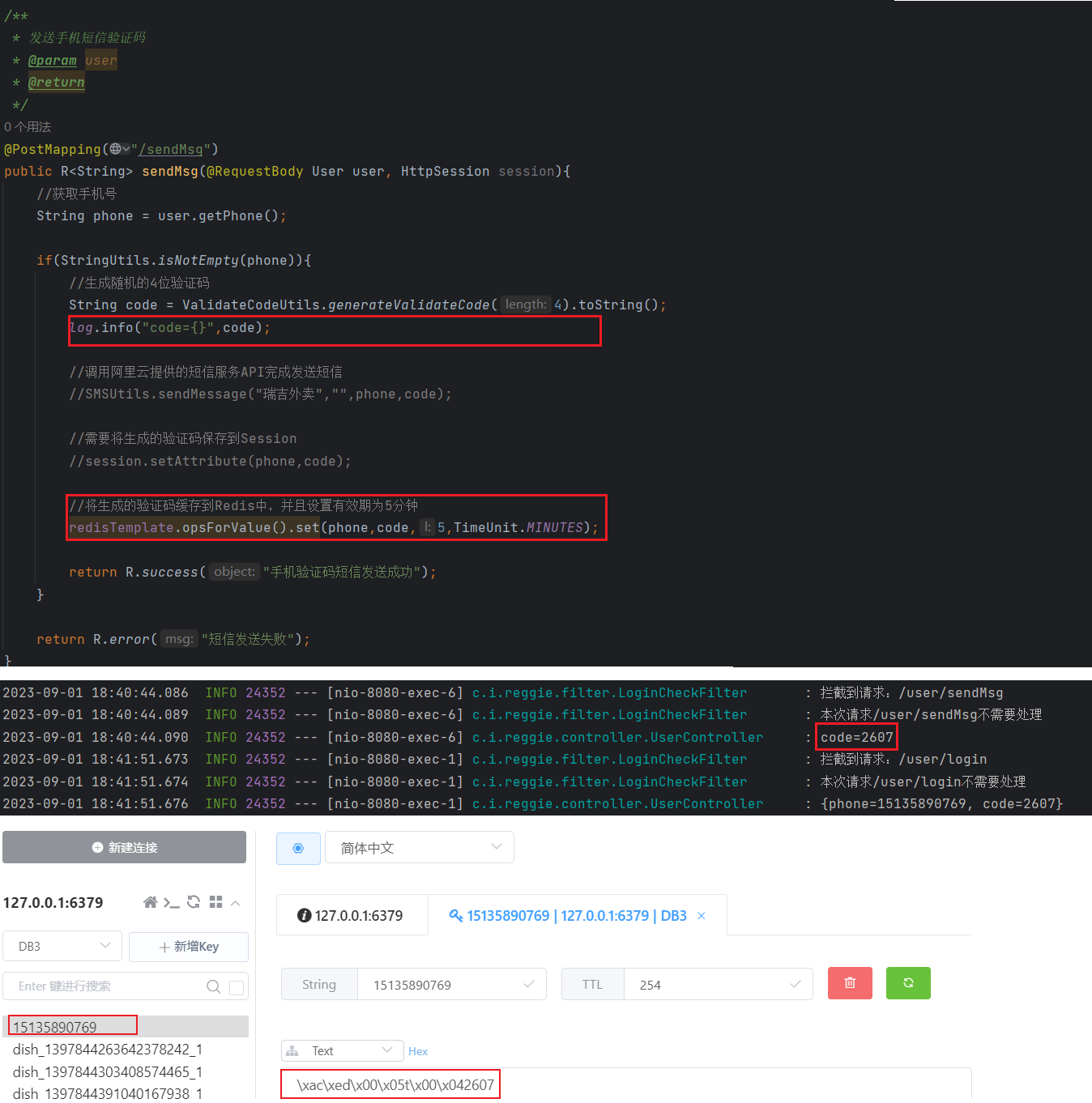
Task: Open the 简体中文 language dropdown
Action: (419, 848)
